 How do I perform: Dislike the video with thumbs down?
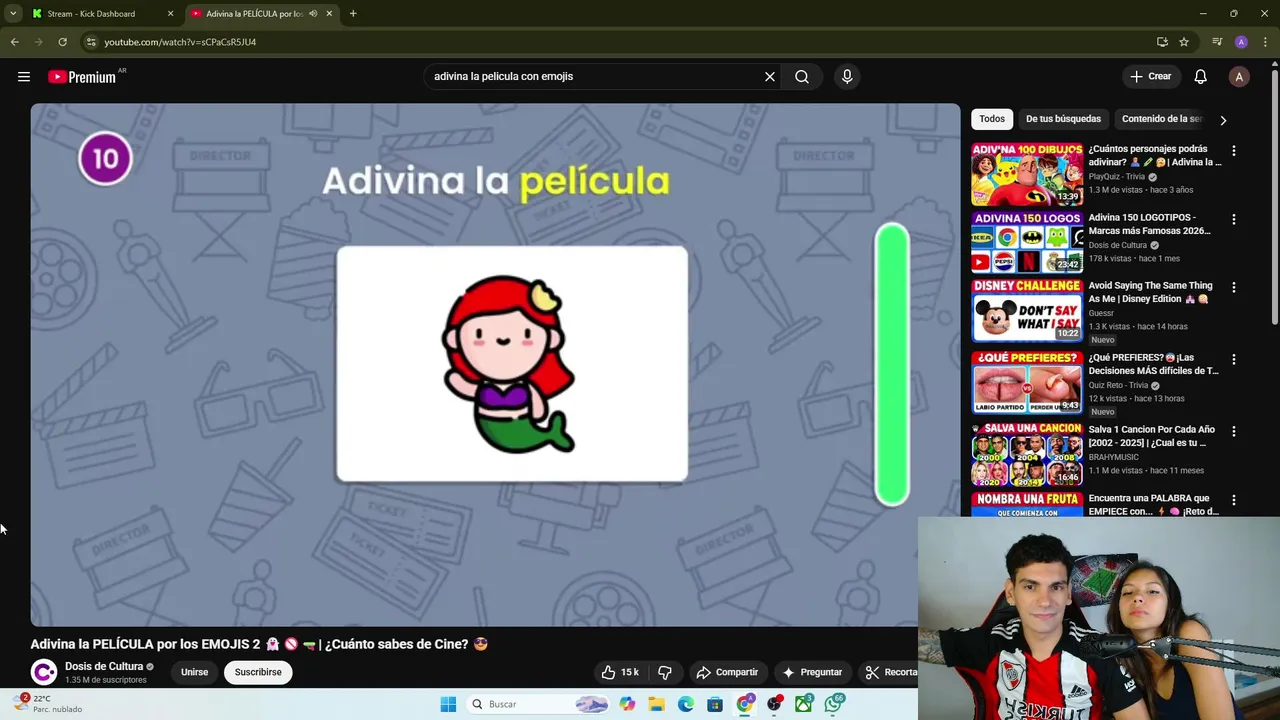pyautogui.click(x=664, y=672)
